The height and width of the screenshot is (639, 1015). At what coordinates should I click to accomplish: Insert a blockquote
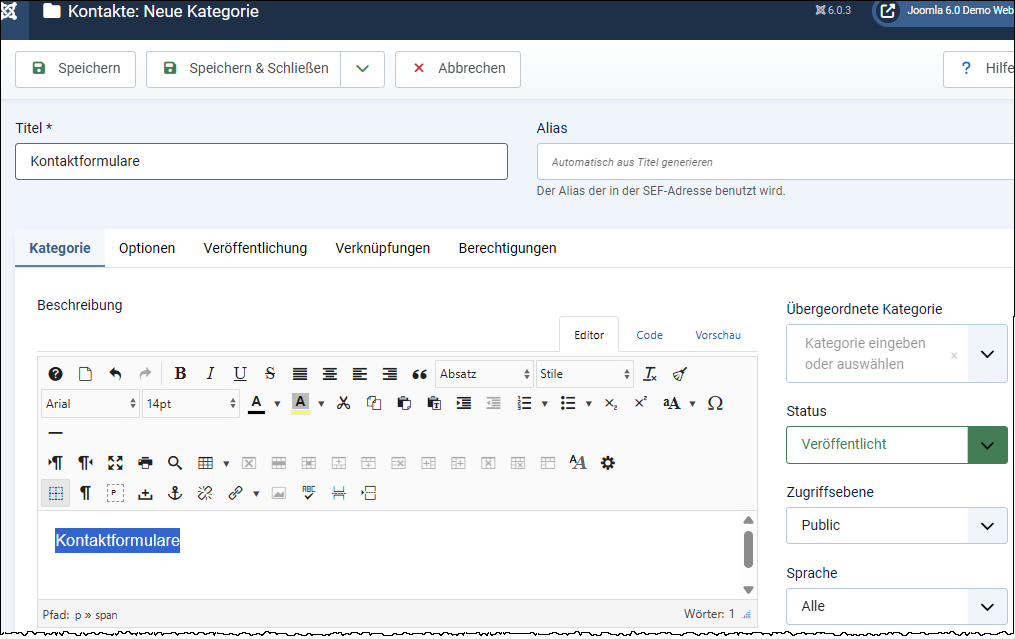pos(420,374)
